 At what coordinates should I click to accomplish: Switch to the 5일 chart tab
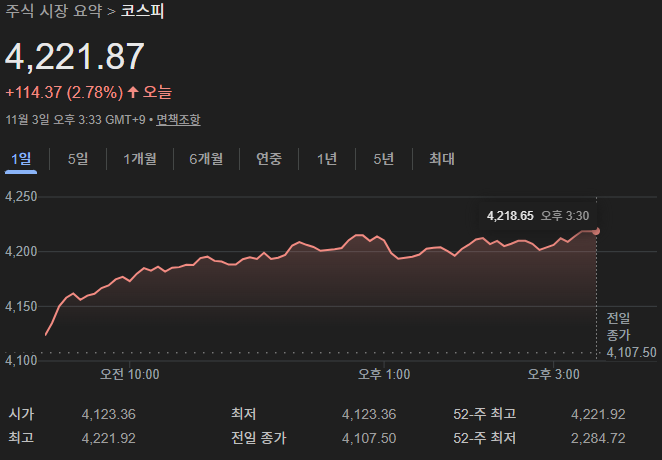coord(78,159)
